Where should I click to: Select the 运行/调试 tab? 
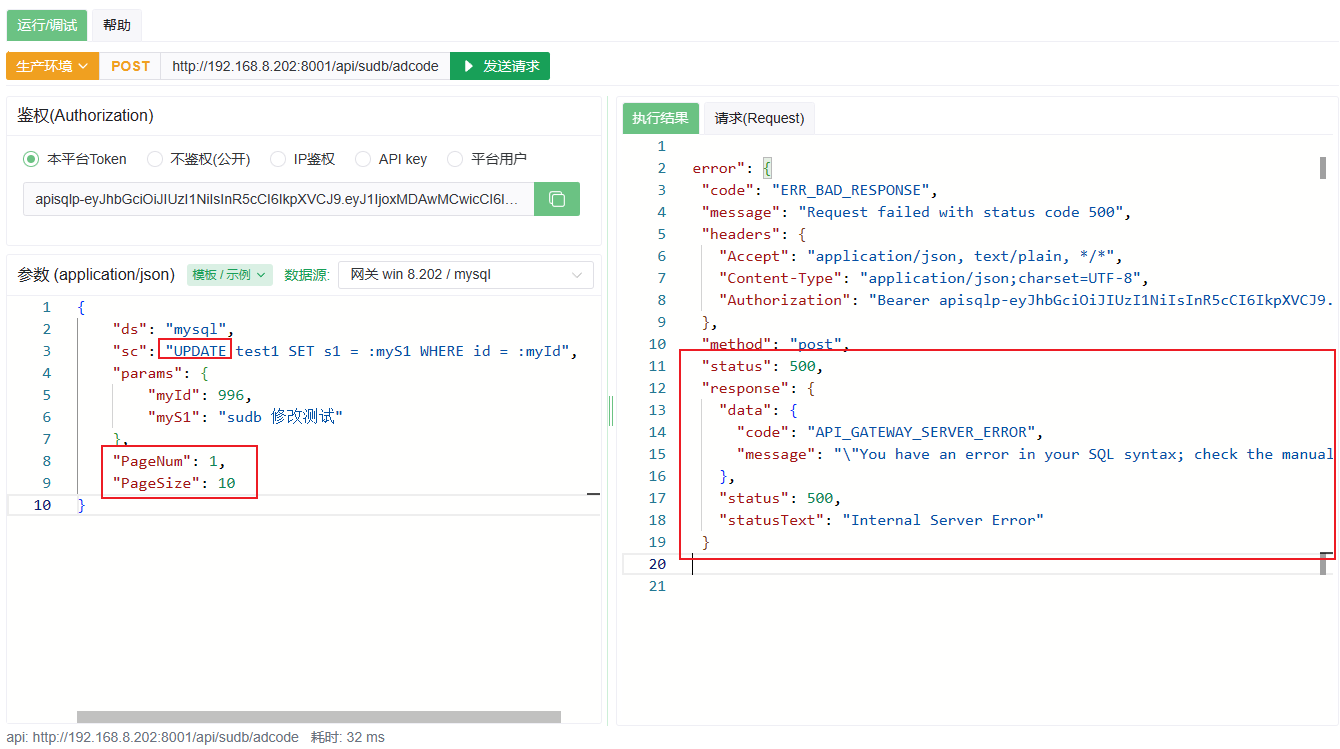click(47, 25)
